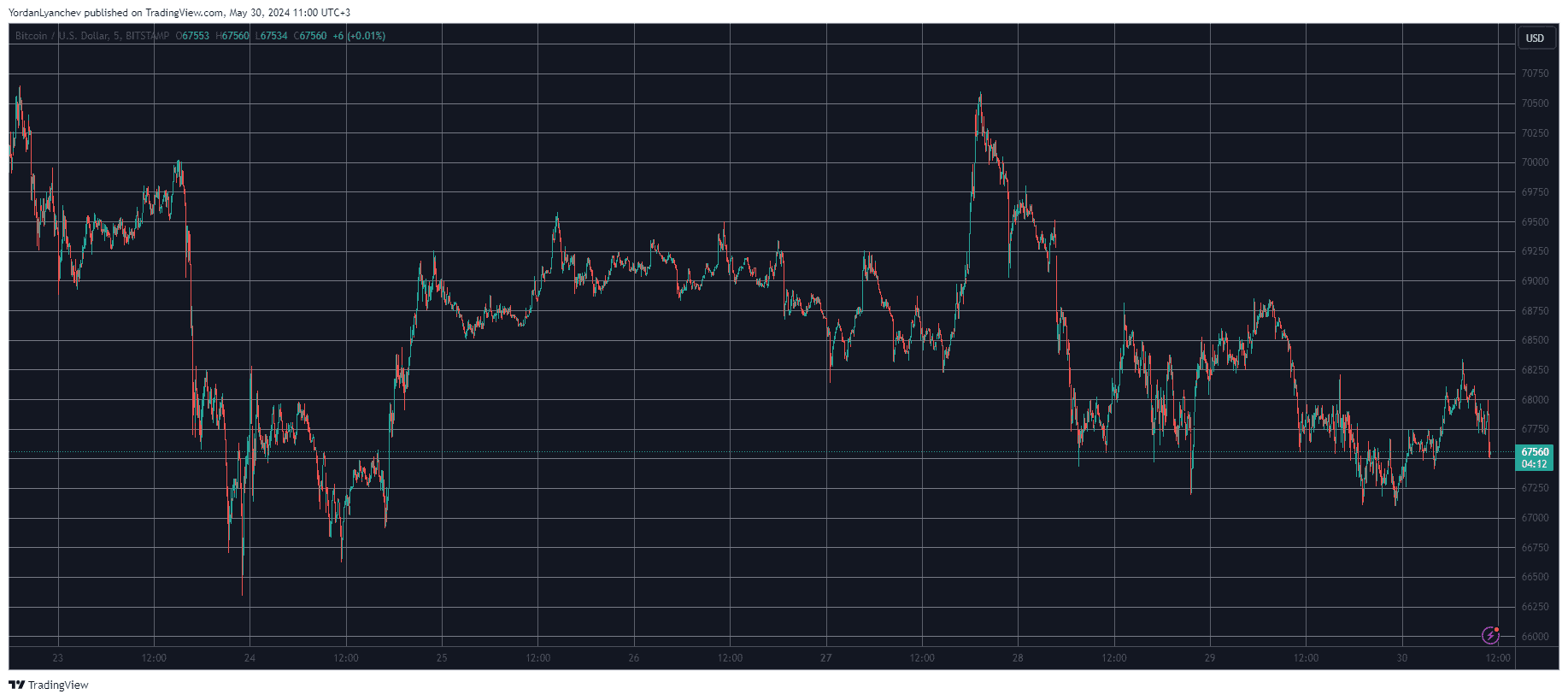The height and width of the screenshot is (700, 1568).
Task: Click the 69250 price axis label
Action: pyautogui.click(x=1535, y=251)
